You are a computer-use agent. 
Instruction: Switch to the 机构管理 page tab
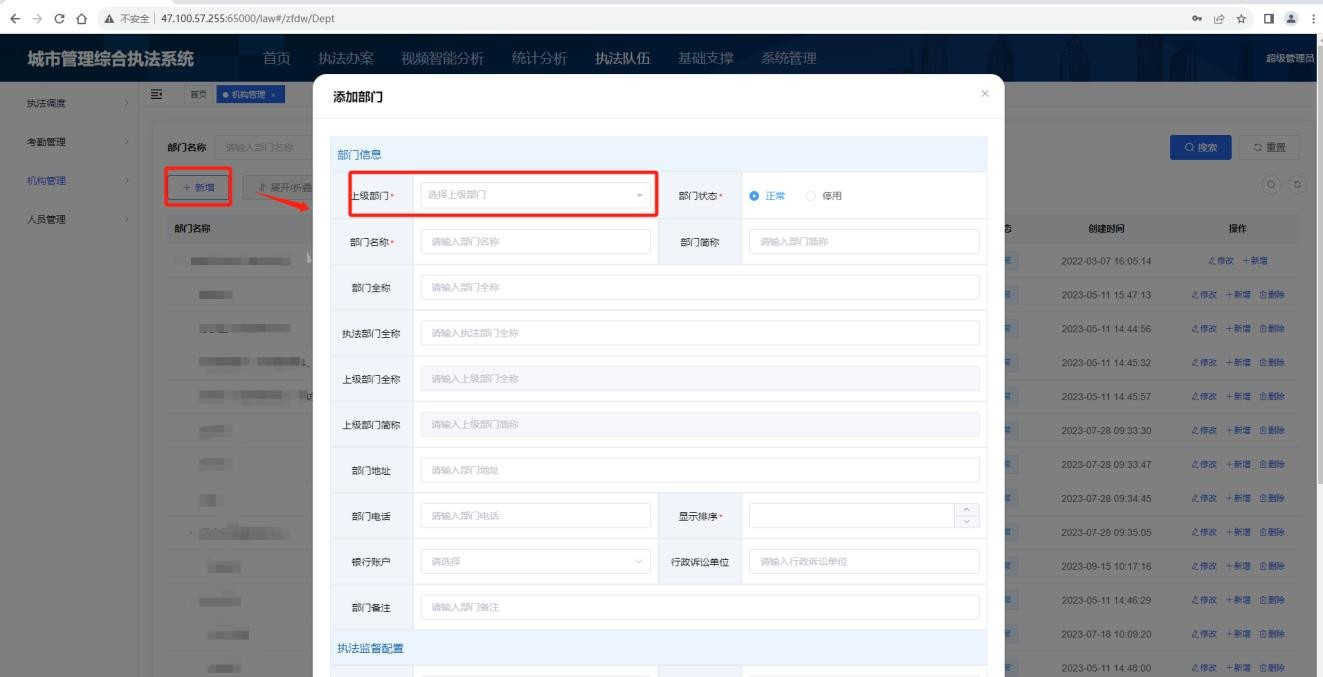250,95
